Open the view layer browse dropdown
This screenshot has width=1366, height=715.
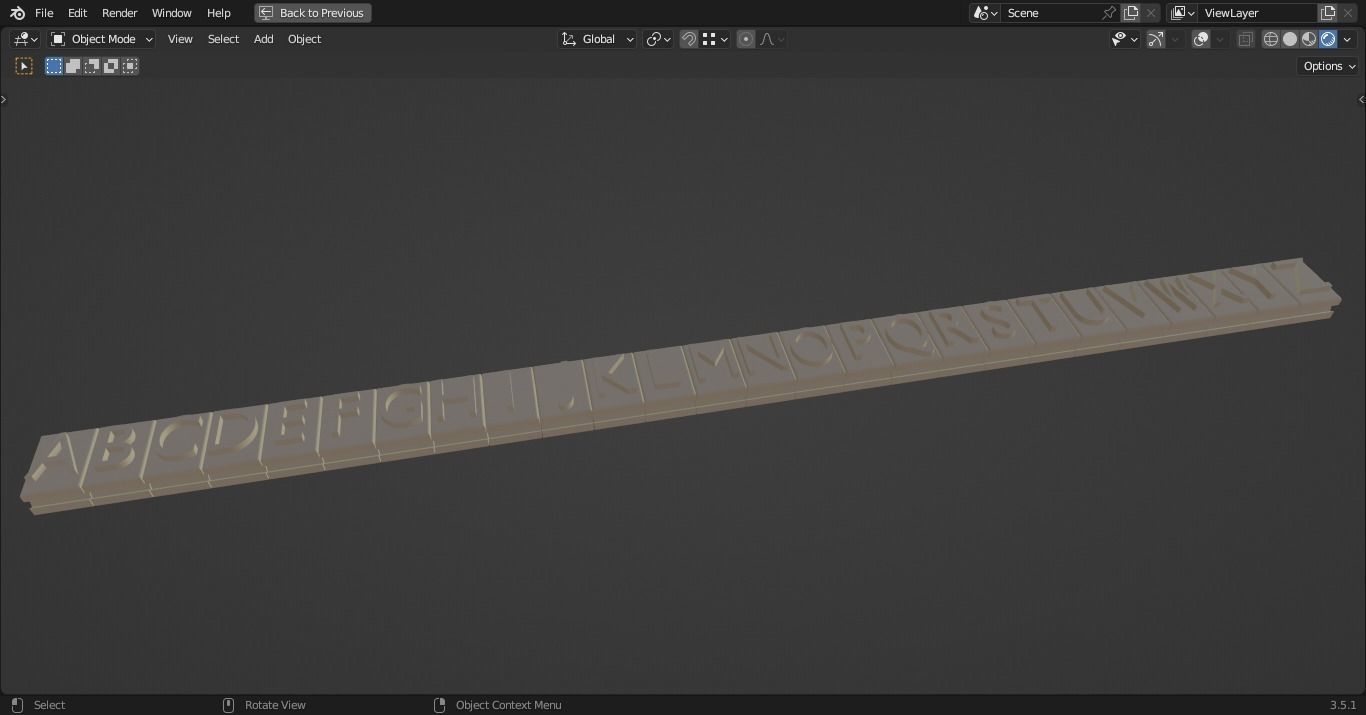click(x=1182, y=13)
